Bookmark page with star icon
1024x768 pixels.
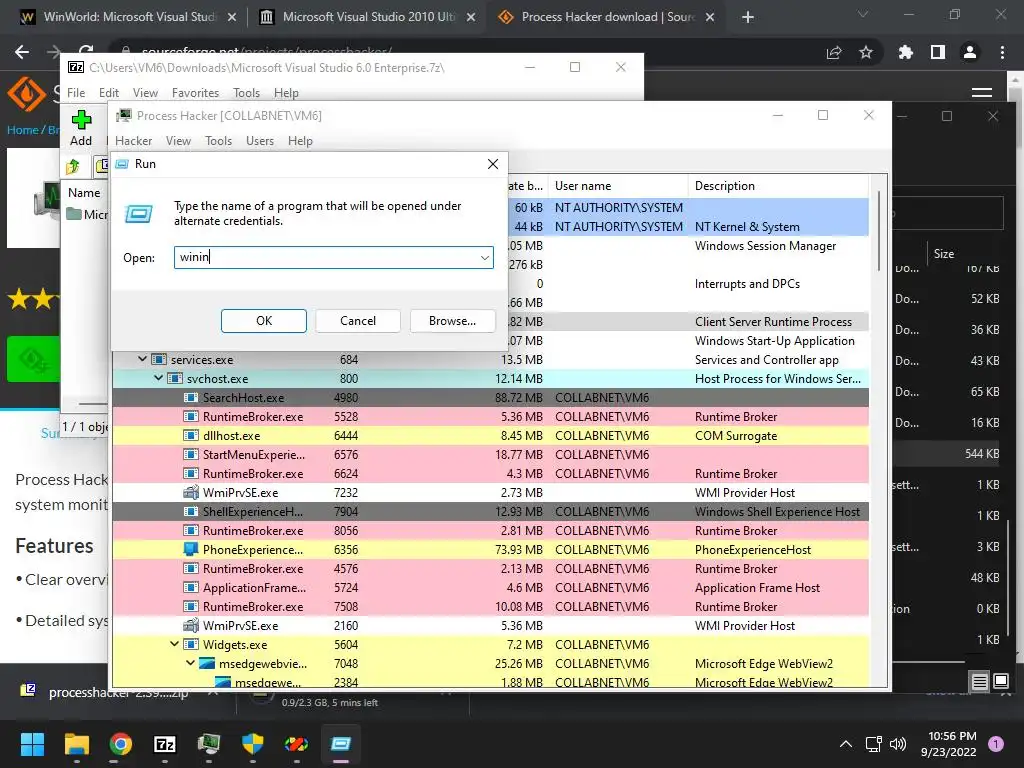pyautogui.click(x=866, y=52)
